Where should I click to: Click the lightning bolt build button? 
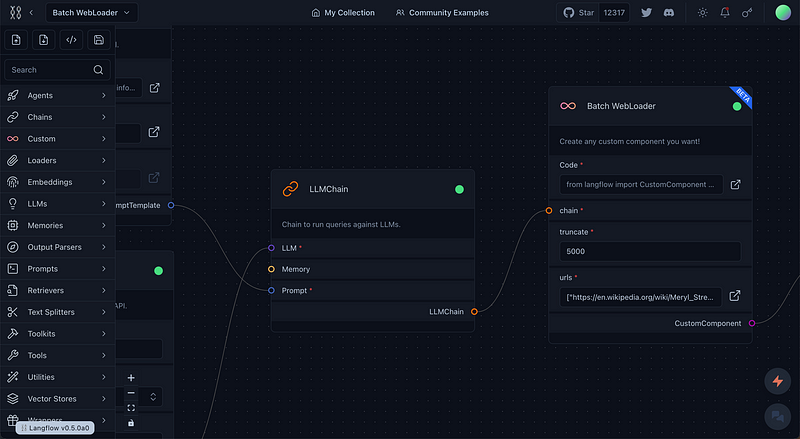[778, 381]
